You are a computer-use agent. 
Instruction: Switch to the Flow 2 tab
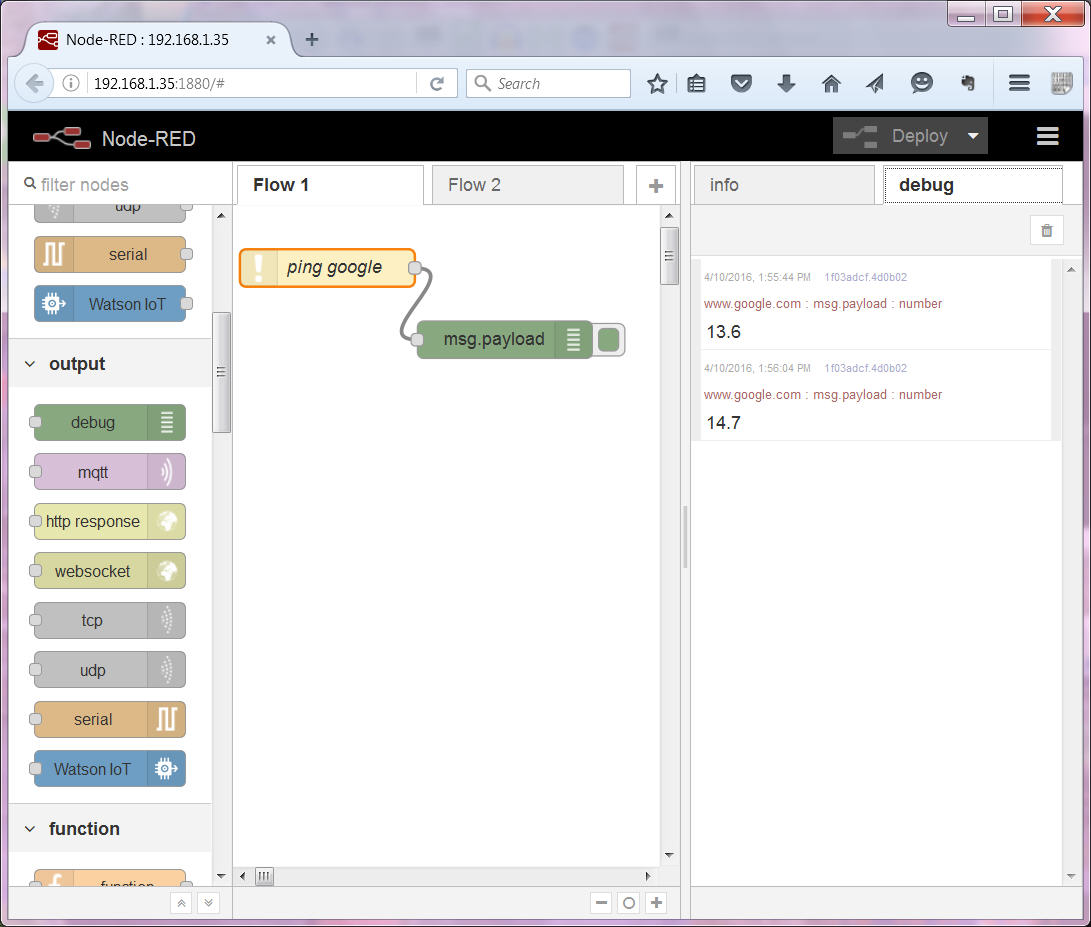click(x=475, y=185)
